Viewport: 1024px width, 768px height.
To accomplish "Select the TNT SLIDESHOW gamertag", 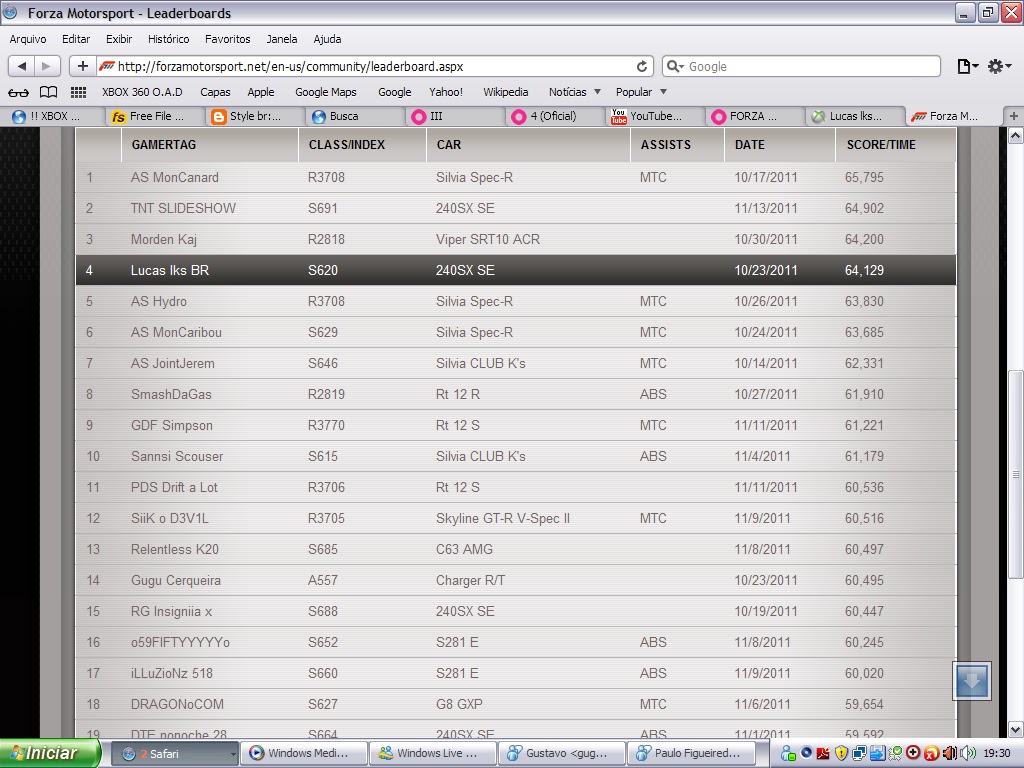I will click(184, 208).
